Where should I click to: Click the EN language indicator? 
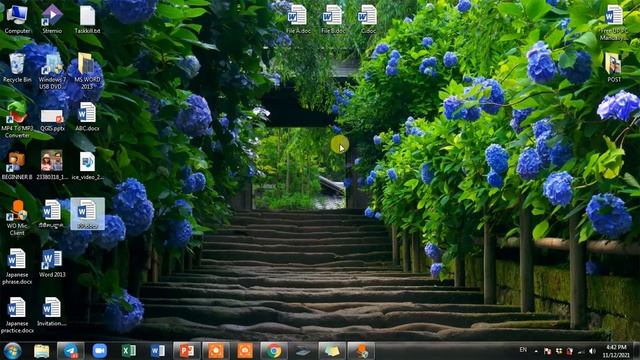pyautogui.click(x=523, y=350)
